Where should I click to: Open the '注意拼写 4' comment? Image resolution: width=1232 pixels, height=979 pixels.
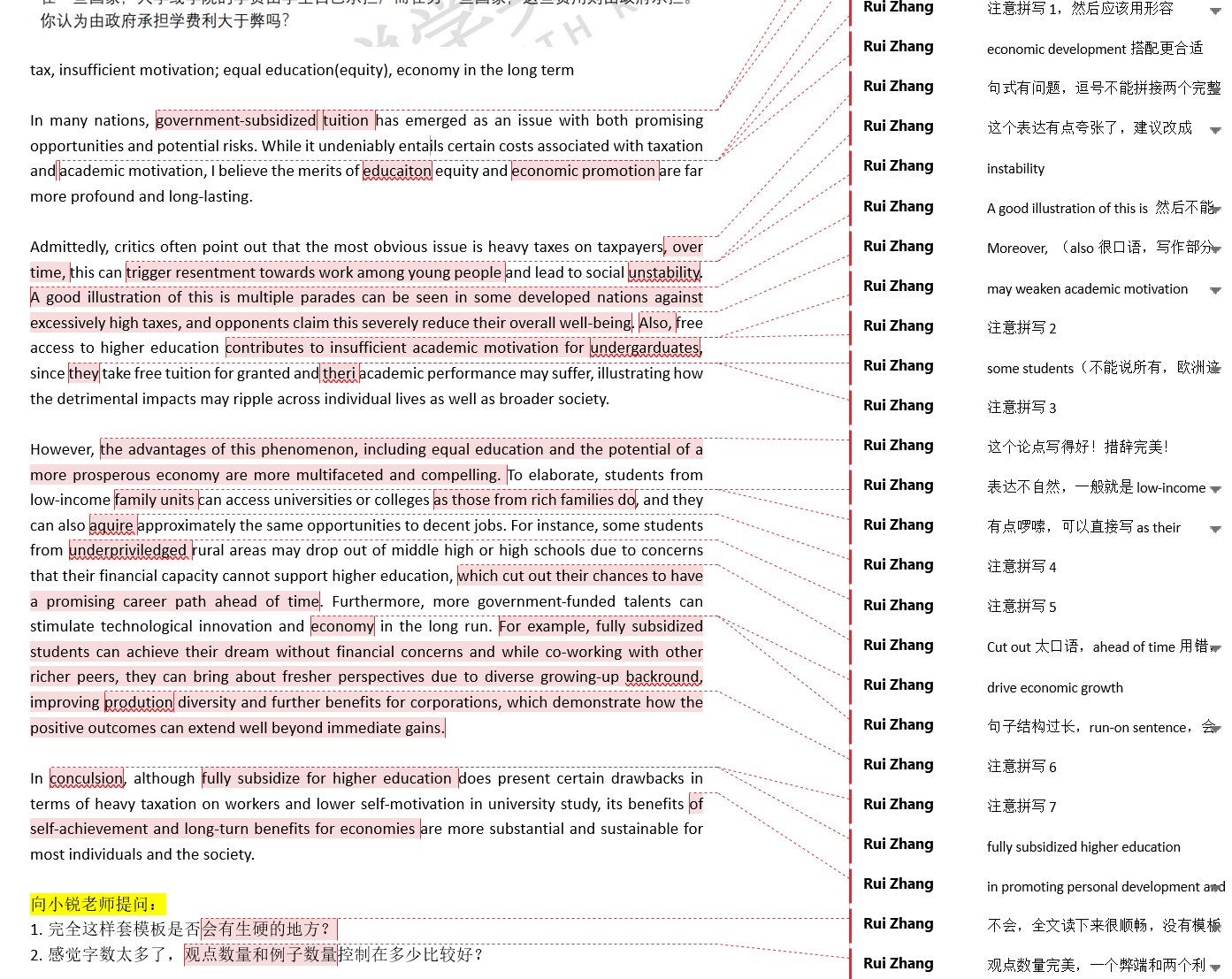pyautogui.click(x=1022, y=566)
